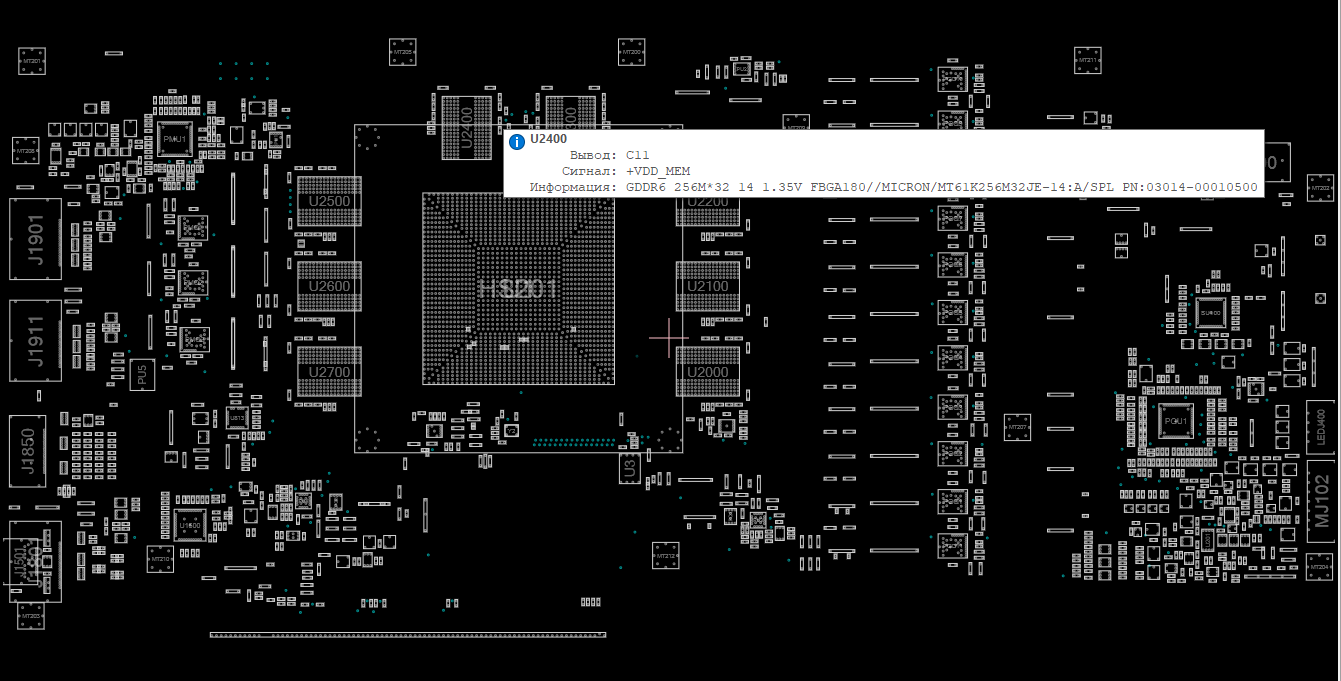Select memory chip U2700

(x=329, y=372)
